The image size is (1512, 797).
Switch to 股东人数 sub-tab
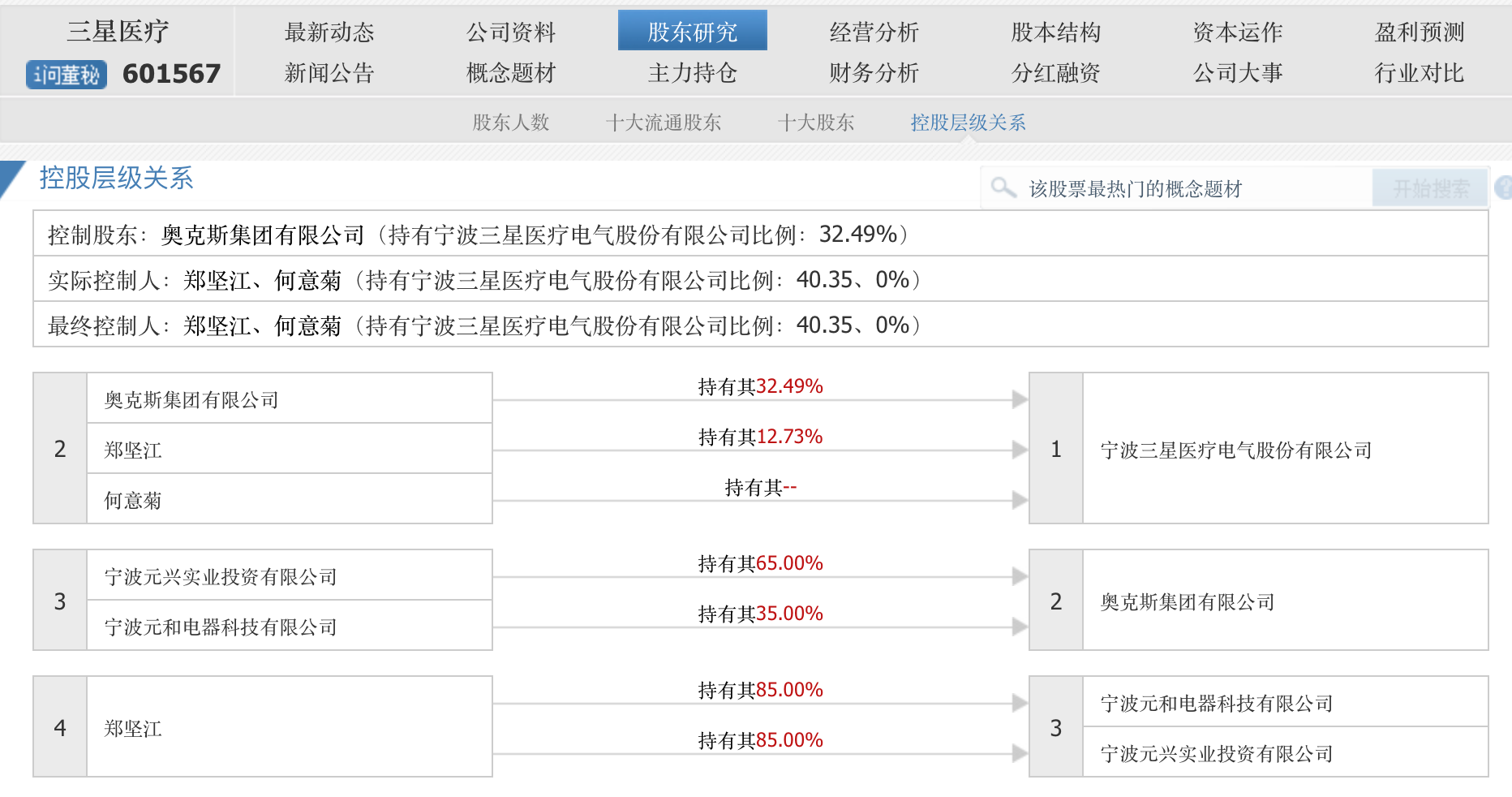511,123
